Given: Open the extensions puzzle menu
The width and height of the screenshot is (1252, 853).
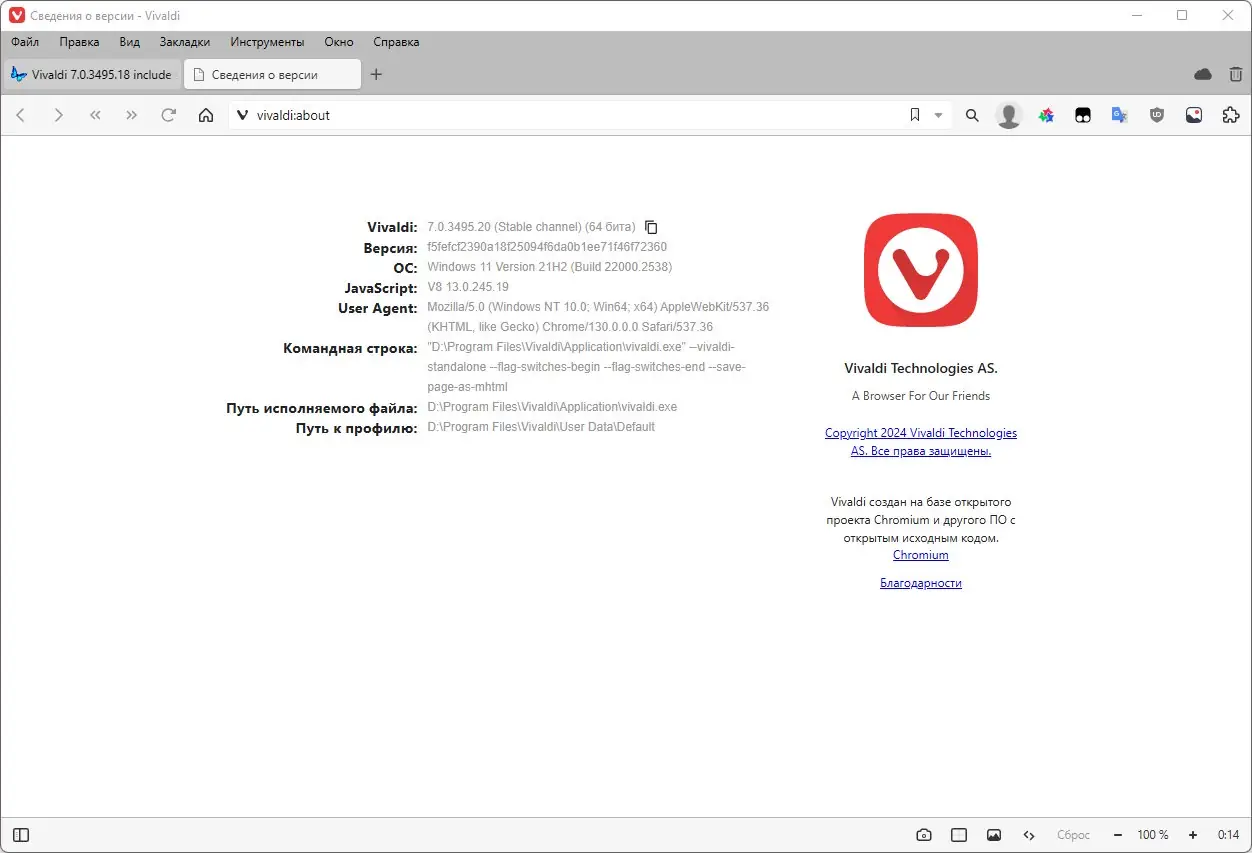Looking at the screenshot, I should (1230, 115).
